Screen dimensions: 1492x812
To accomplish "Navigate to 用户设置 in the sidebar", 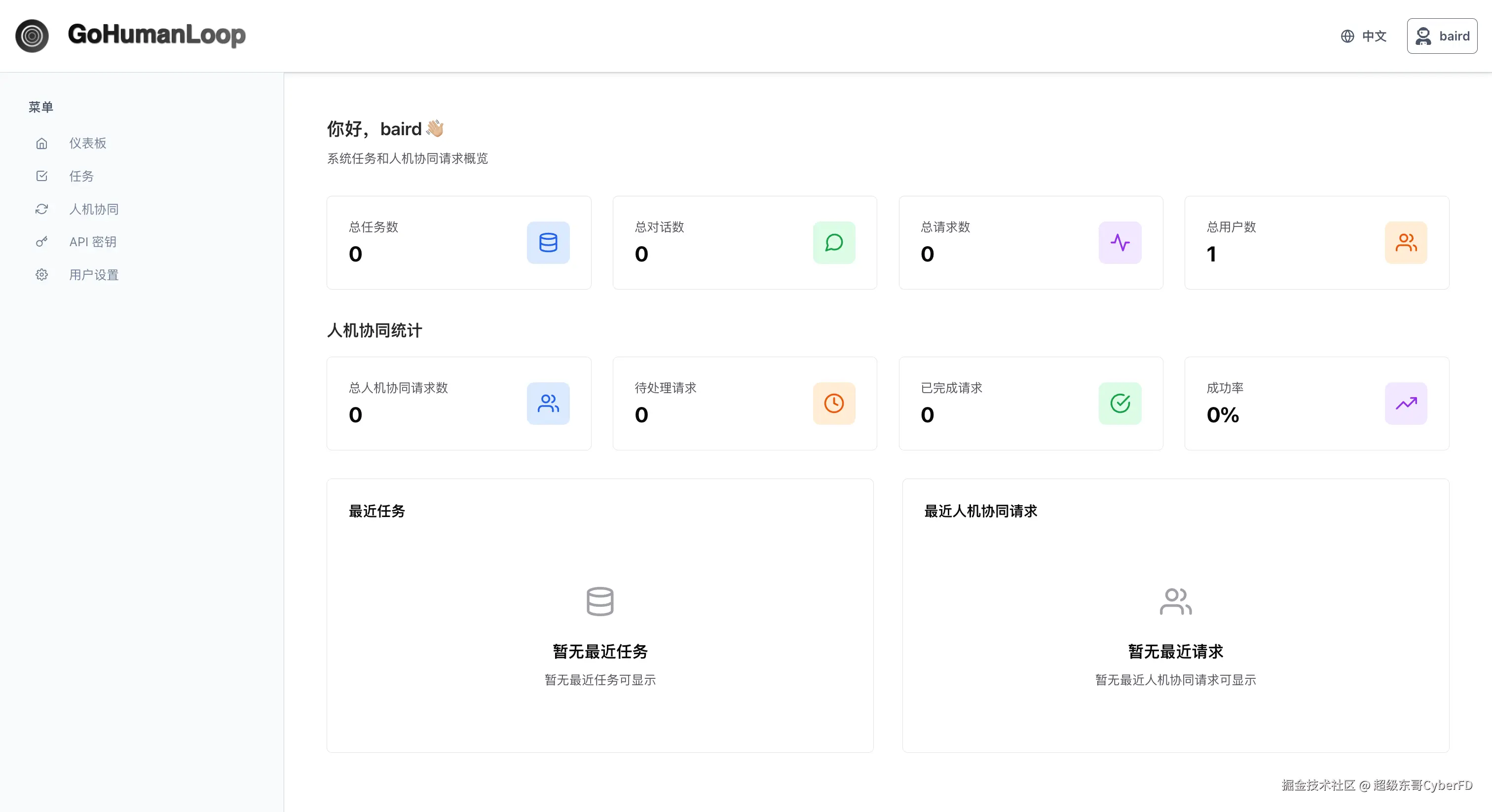I will (x=93, y=275).
